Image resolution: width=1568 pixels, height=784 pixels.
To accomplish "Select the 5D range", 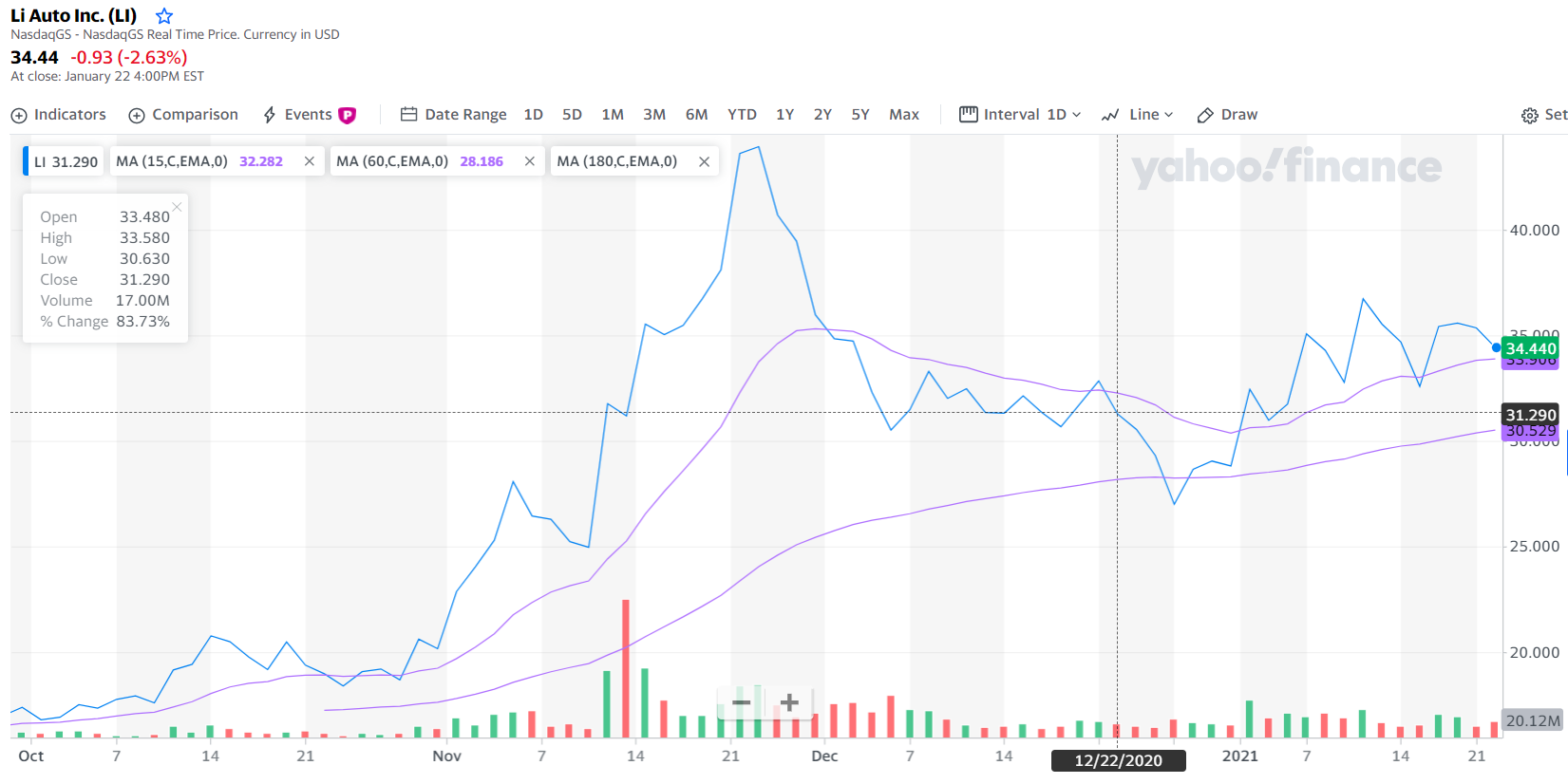I will (x=572, y=115).
